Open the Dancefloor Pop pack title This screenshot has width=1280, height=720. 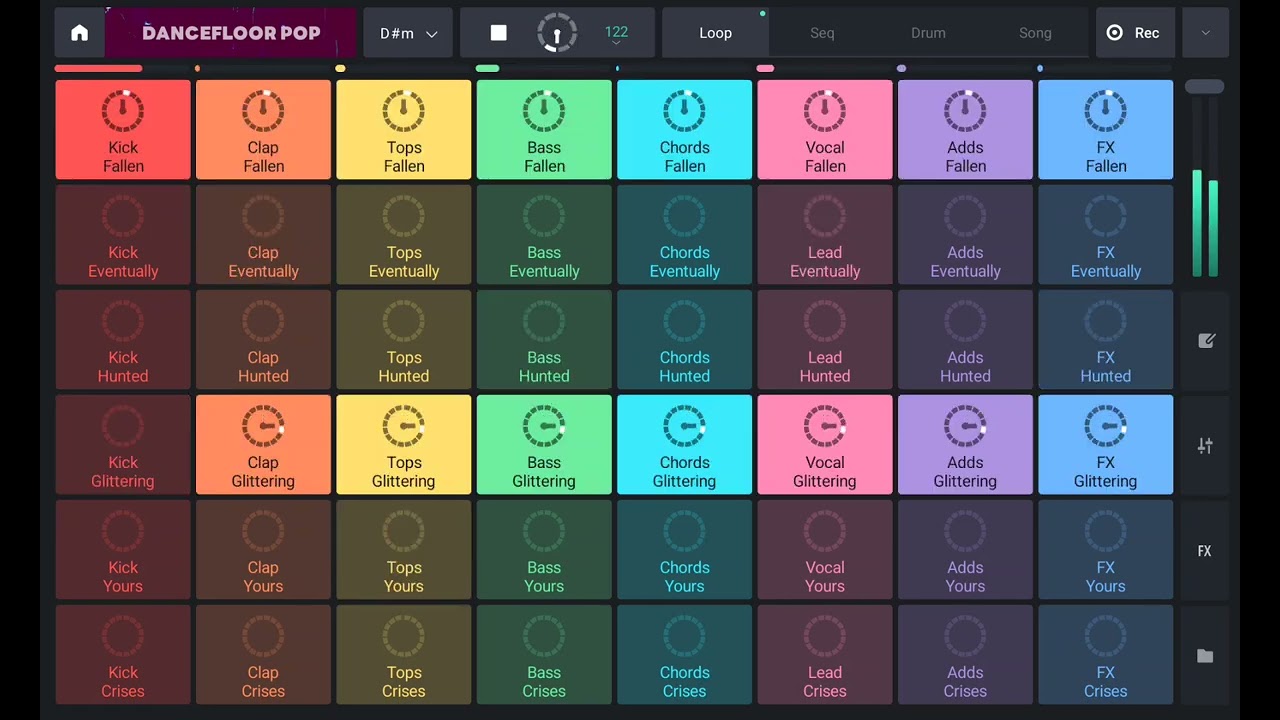click(231, 33)
